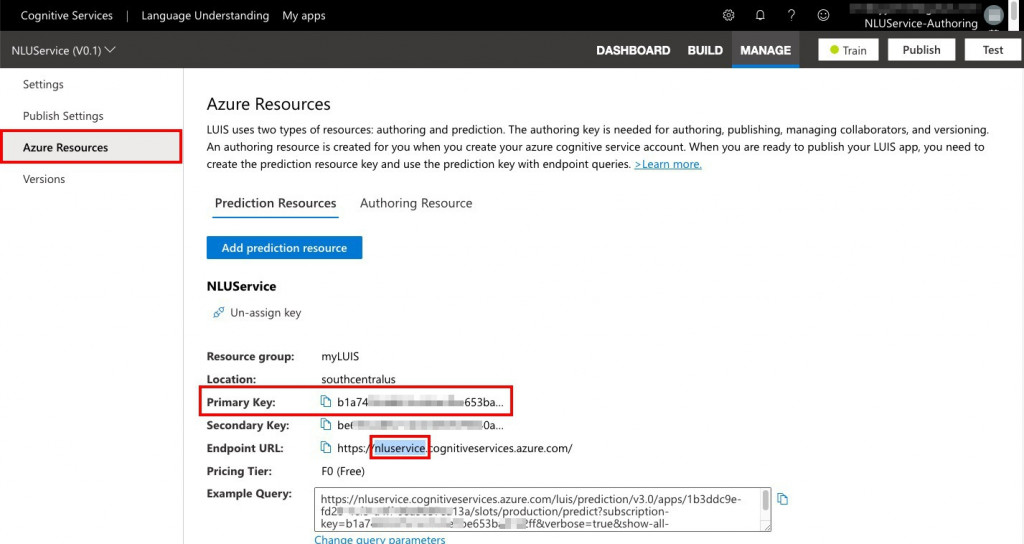Click the myLUIS resource group value
The height and width of the screenshot is (544, 1024).
tap(340, 357)
